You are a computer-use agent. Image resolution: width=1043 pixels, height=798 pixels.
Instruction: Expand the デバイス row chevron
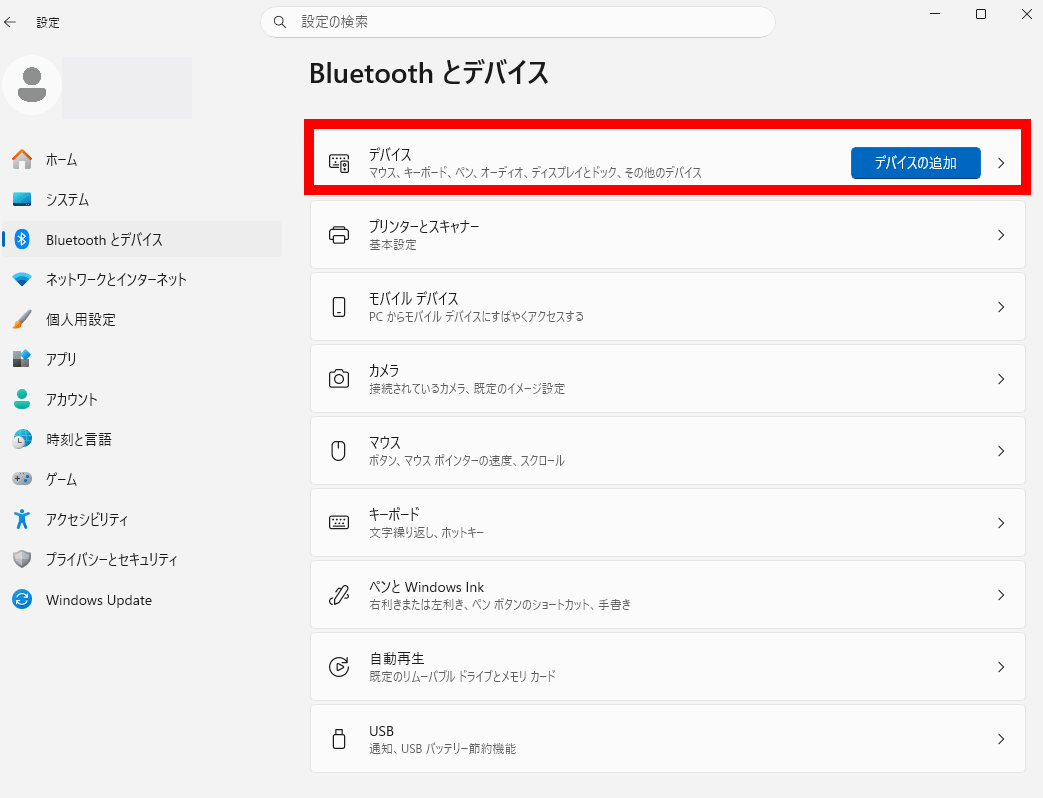1001,163
